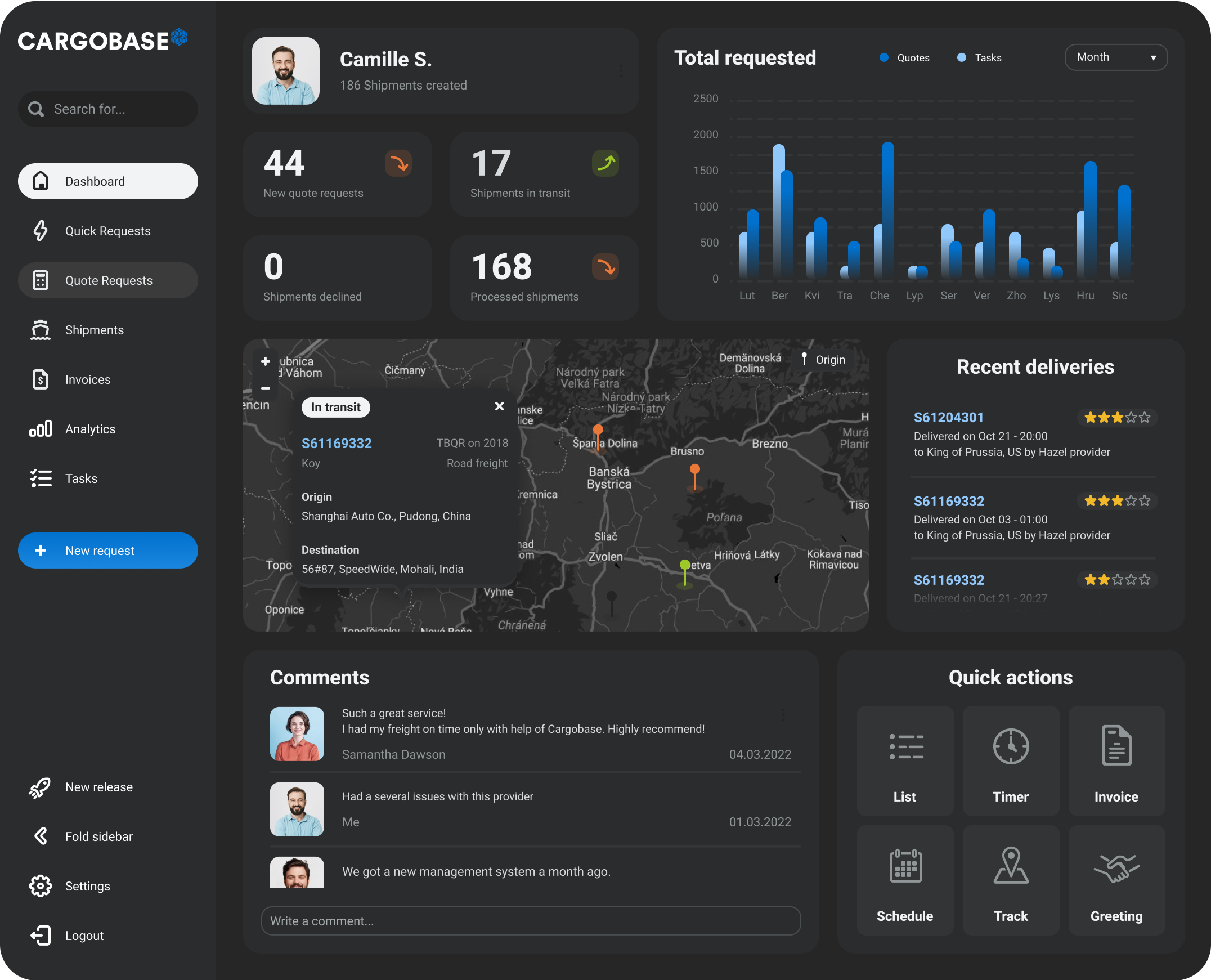
Task: Open Quote Requests from the sidebar
Action: click(x=108, y=280)
